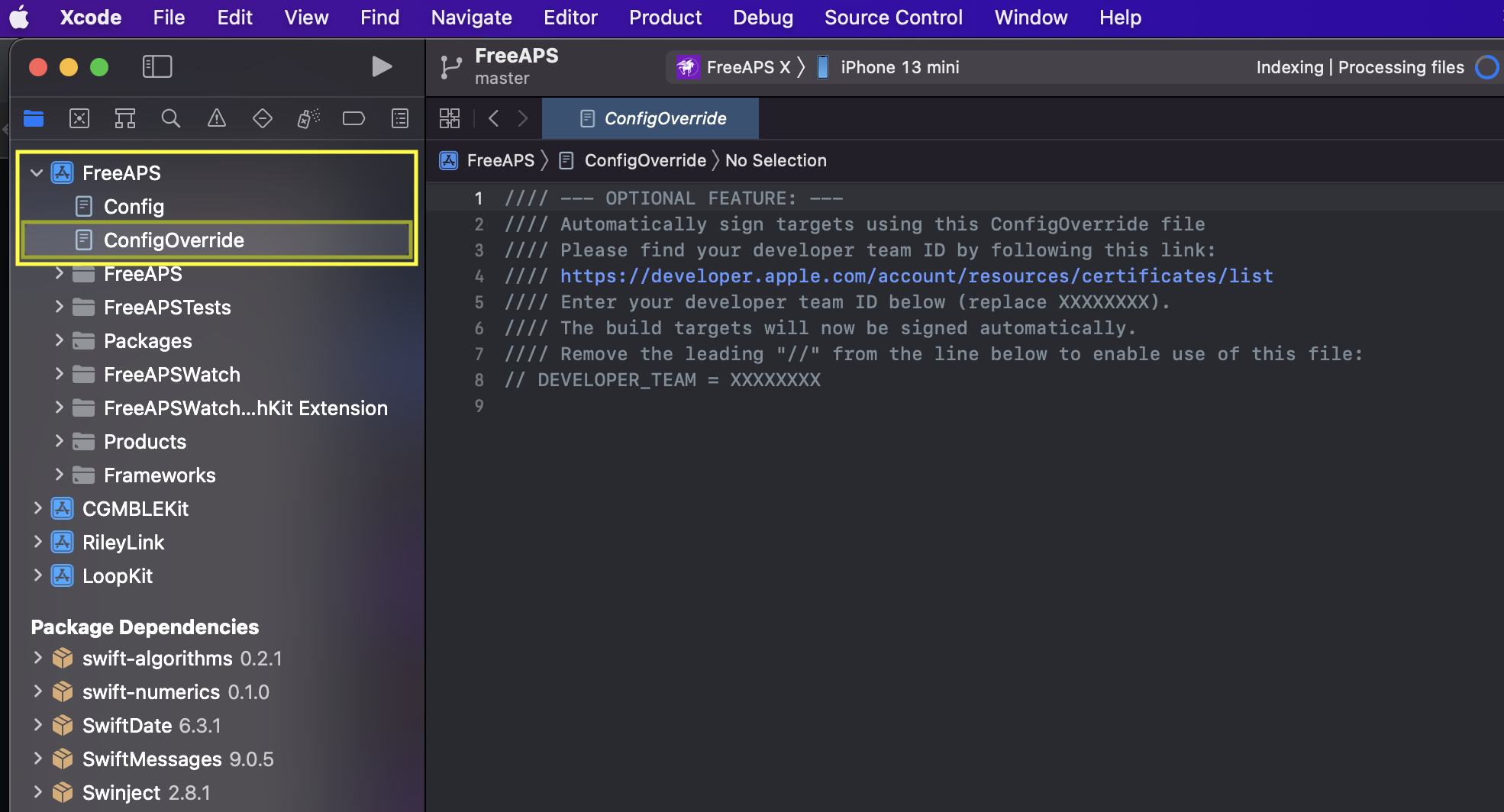Click the DEVELOPER_TEAM line of code
Screen dimensions: 1504x812
(x=663, y=379)
